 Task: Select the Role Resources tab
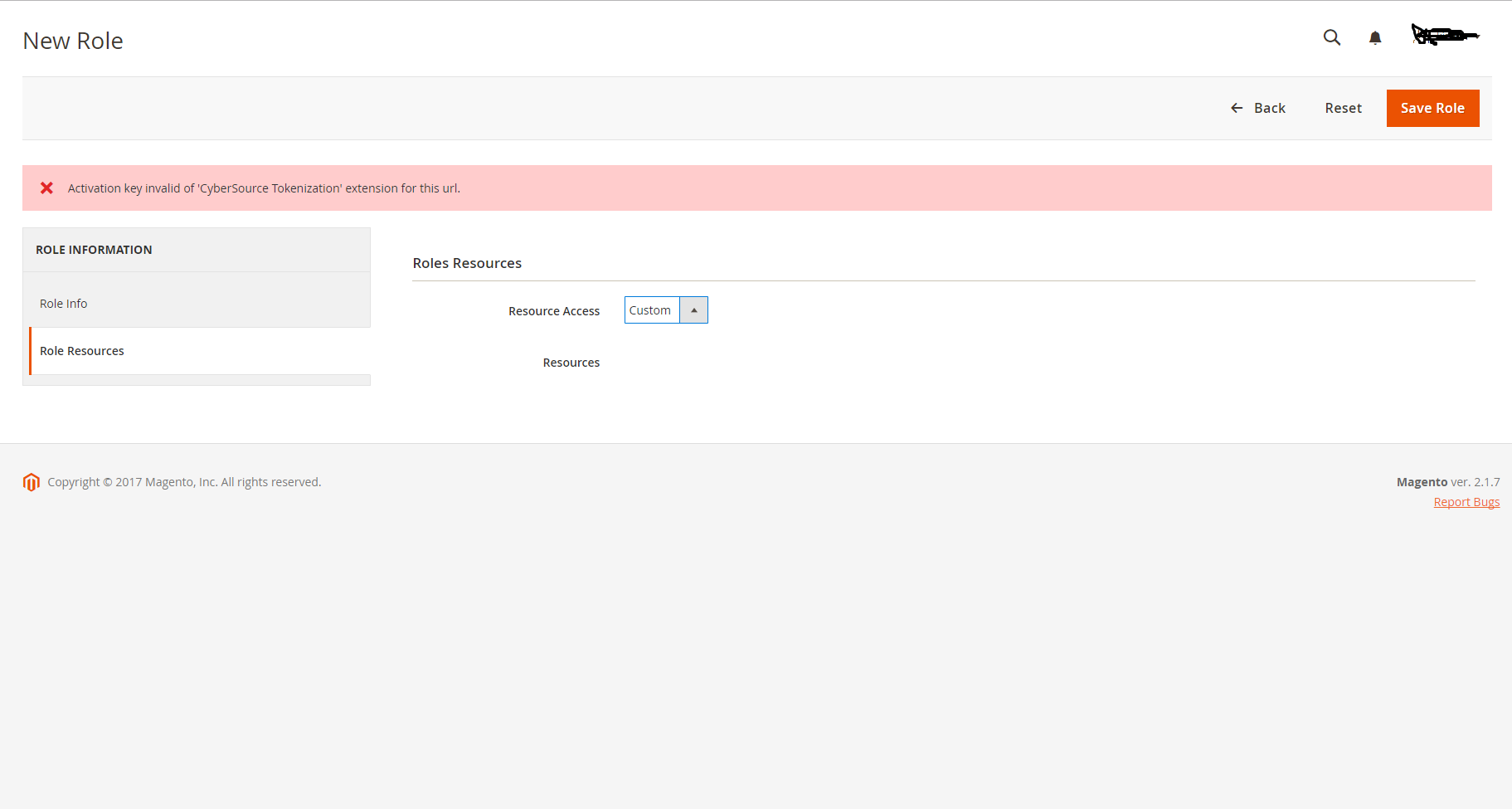82,351
